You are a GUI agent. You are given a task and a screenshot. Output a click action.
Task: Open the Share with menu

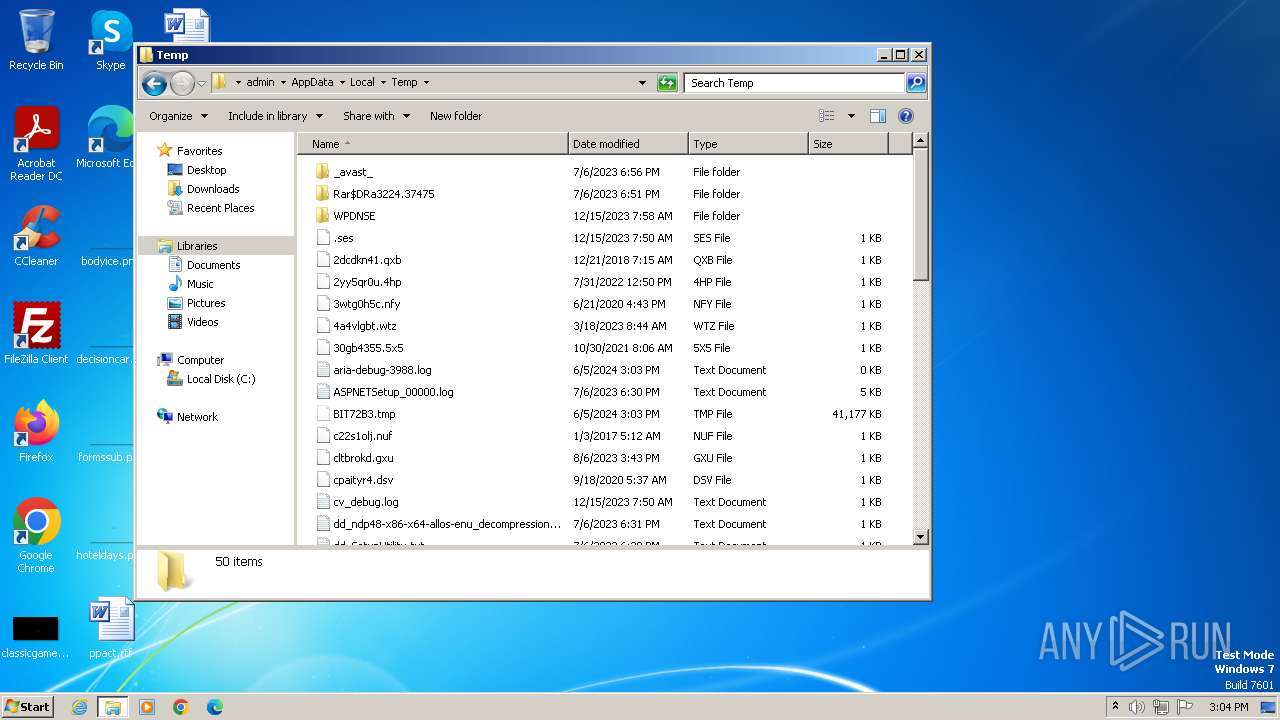tap(376, 116)
